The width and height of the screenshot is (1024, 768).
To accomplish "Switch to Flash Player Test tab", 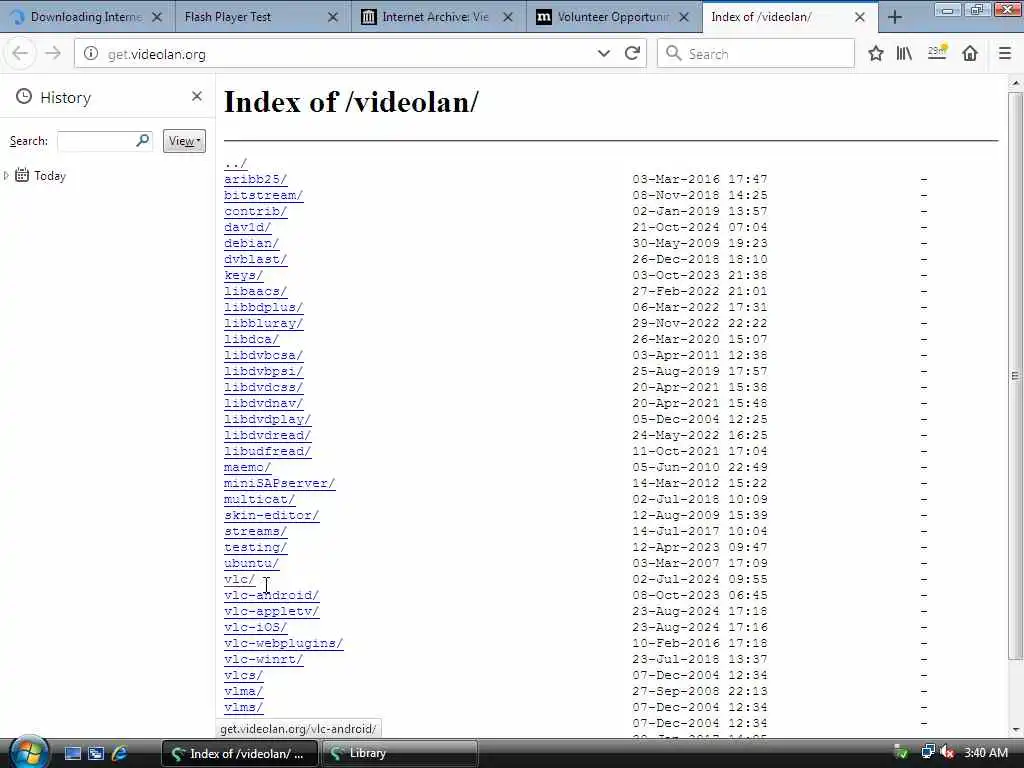I will tap(263, 17).
